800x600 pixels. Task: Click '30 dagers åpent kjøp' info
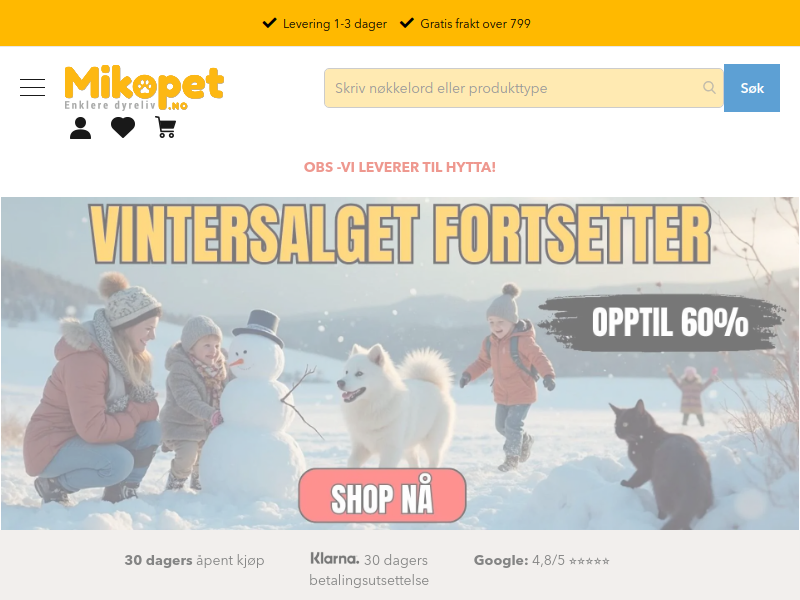tap(194, 560)
